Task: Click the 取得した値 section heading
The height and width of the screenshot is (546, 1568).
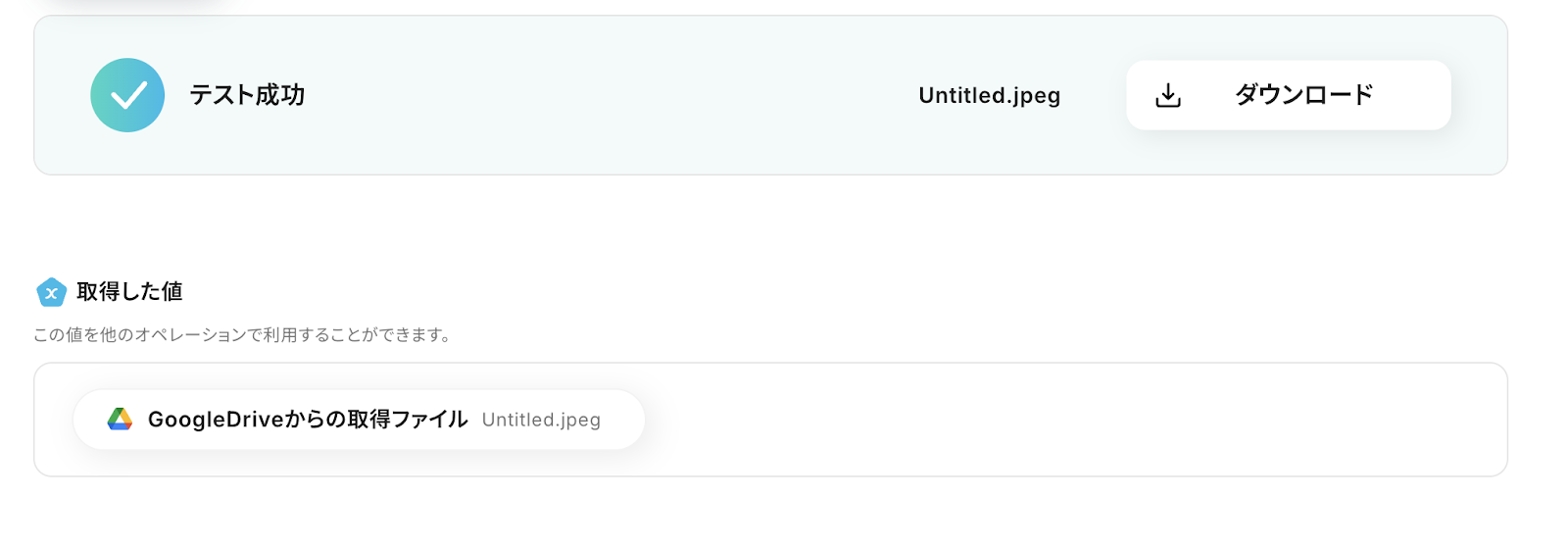Action: tap(129, 291)
